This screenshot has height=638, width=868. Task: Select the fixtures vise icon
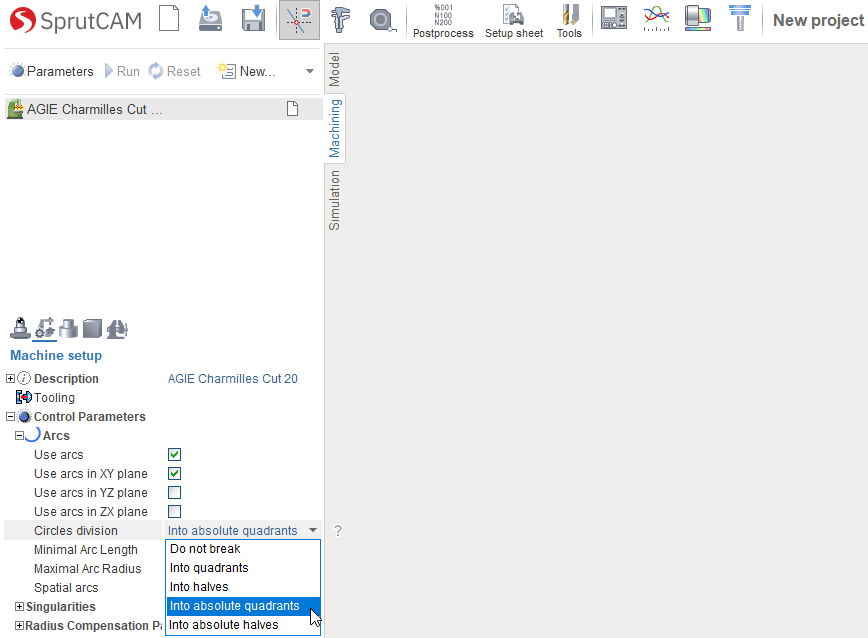pyautogui.click(x=117, y=329)
